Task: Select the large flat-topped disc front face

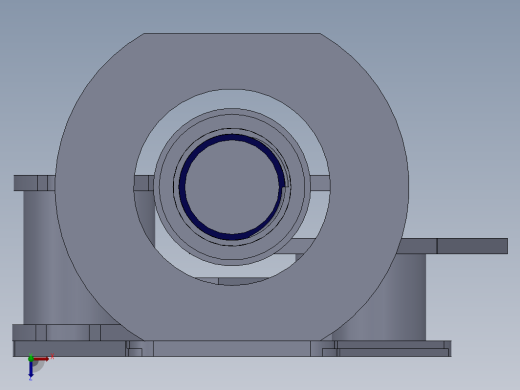Action: (x=231, y=60)
